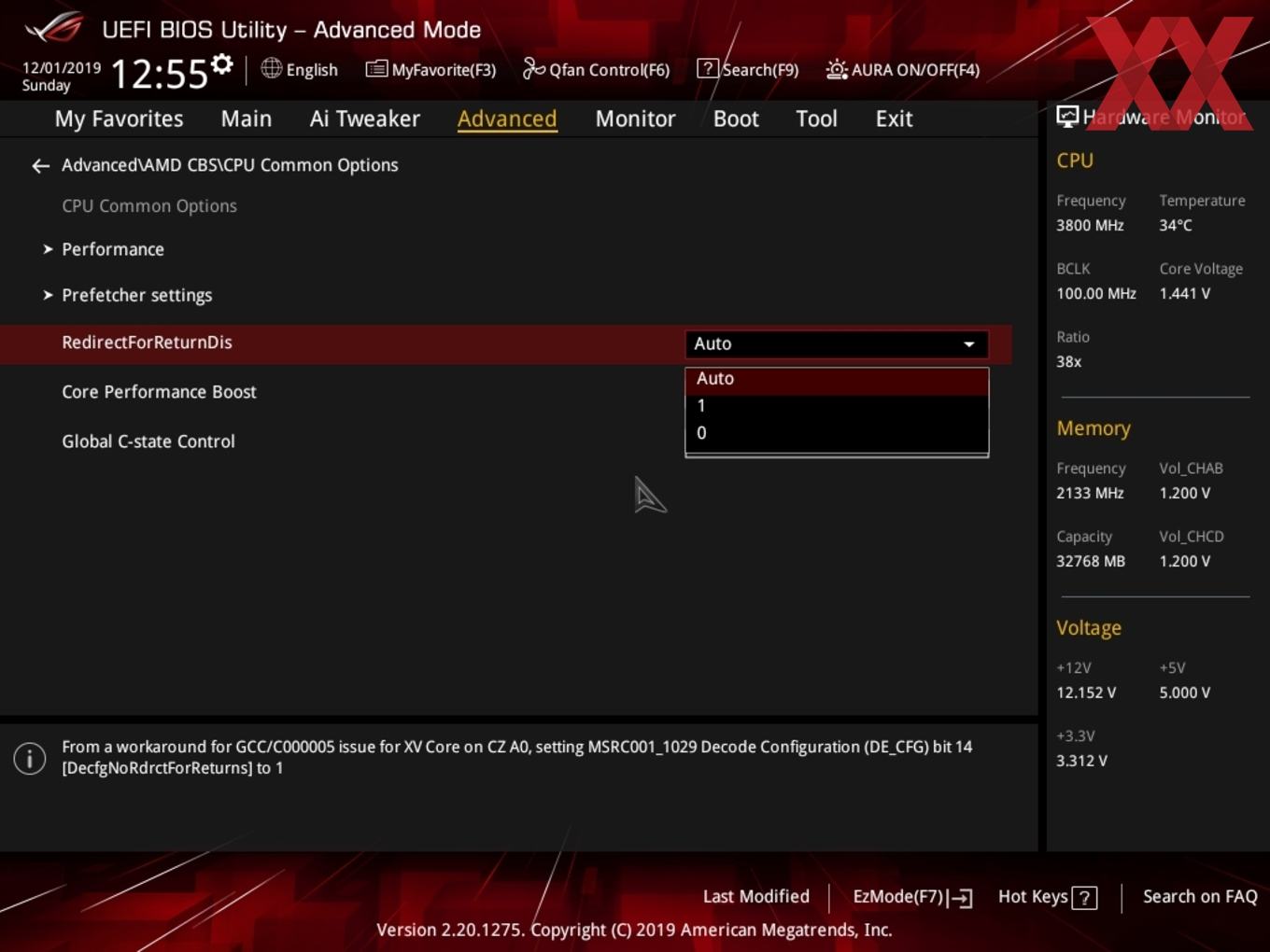Screen dimensions: 1270x952
Task: Click the +5V value 5.000 V
Action: pyautogui.click(x=1185, y=693)
